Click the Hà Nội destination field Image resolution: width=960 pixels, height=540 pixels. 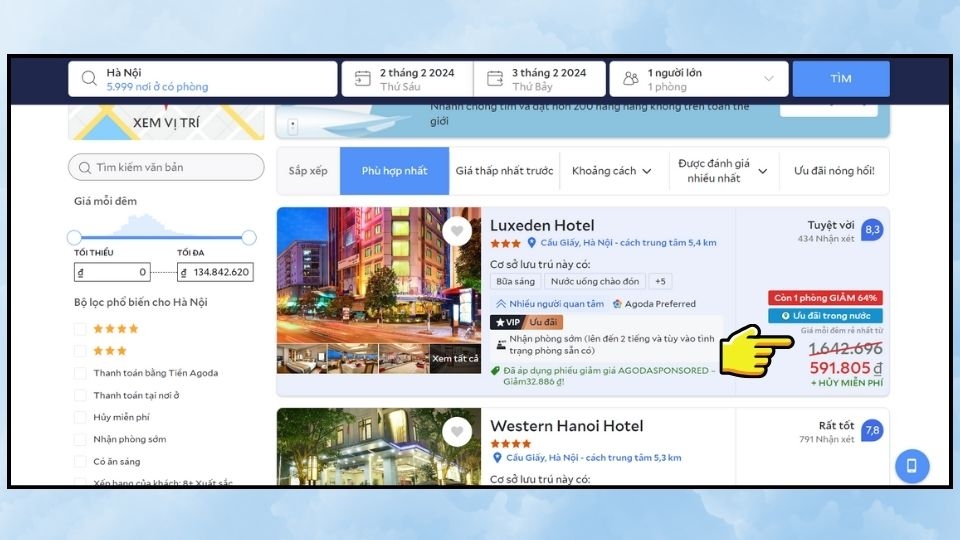(203, 78)
